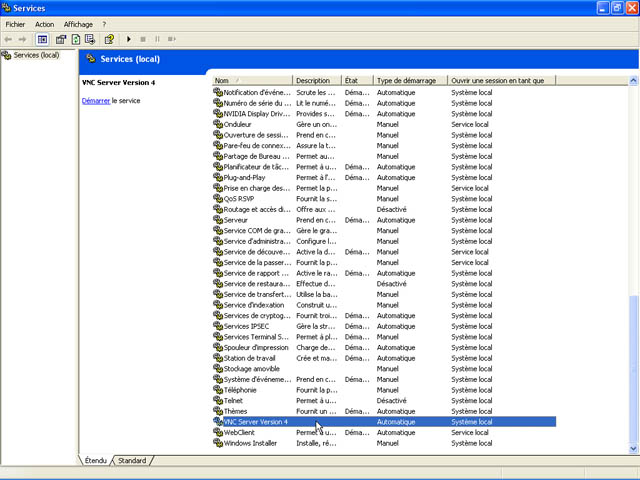Click gear icon of Windows Installer service

click(218, 443)
